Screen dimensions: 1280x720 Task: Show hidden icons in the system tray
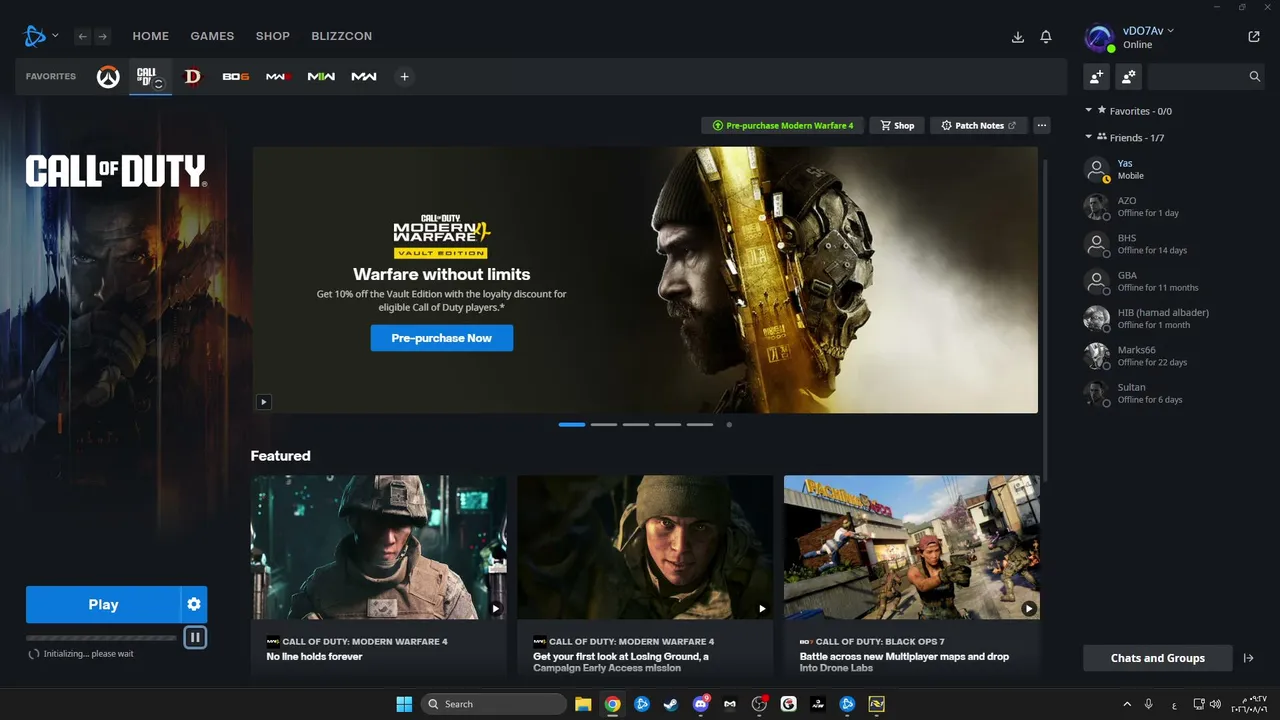[1127, 704]
